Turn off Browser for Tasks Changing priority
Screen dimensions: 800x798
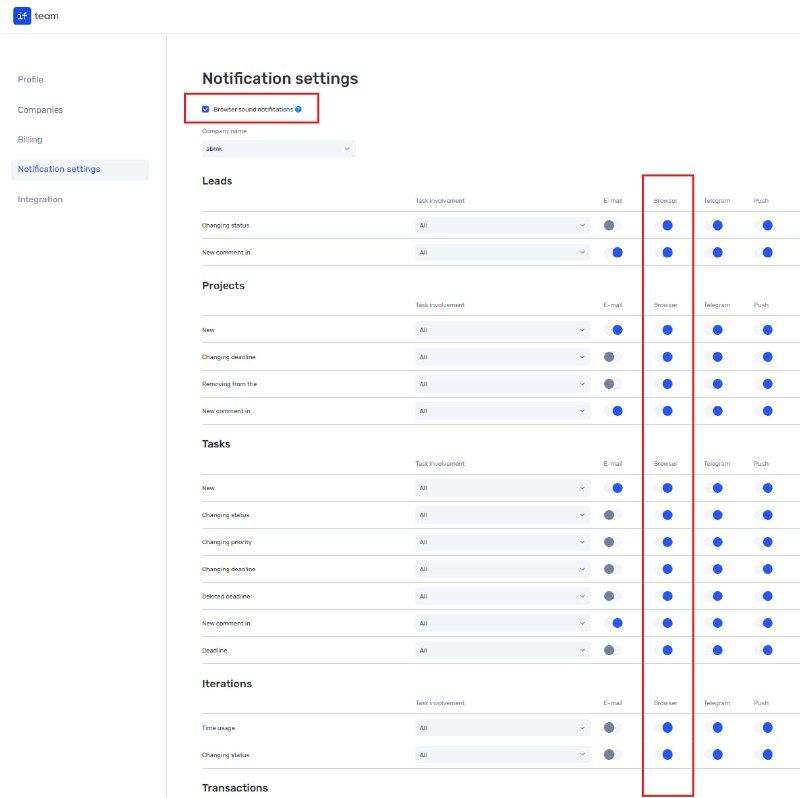(x=664, y=542)
